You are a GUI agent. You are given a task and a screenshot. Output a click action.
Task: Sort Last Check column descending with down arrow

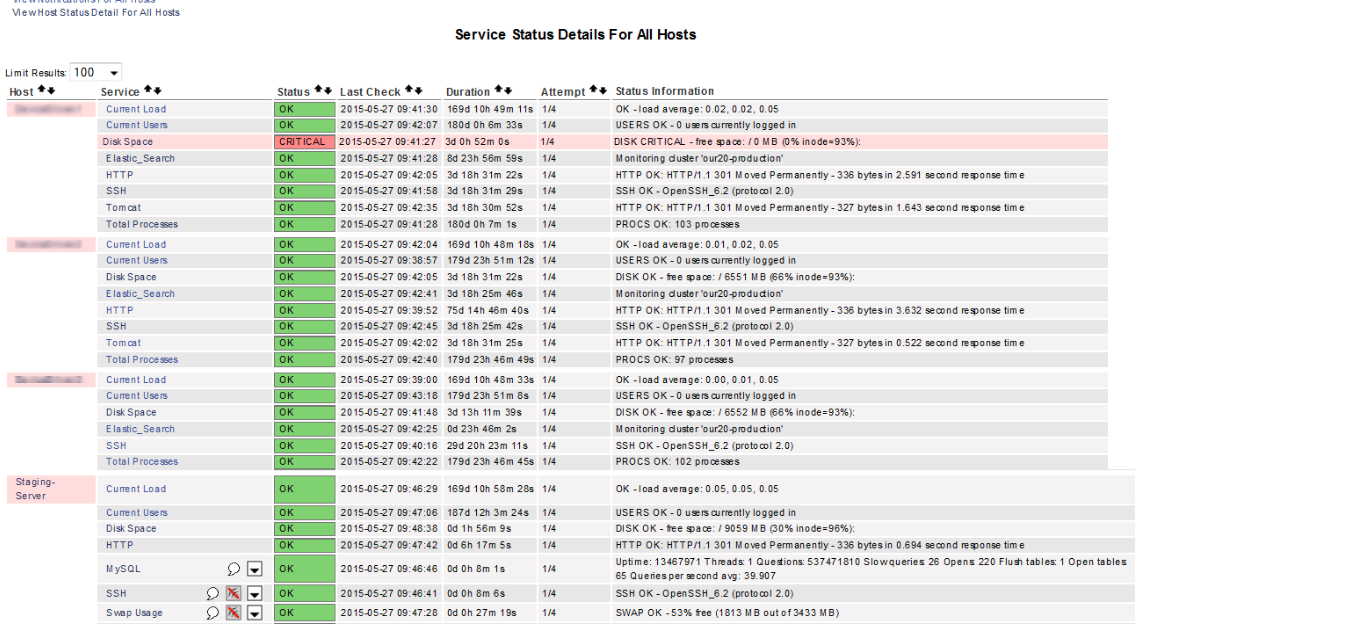(x=419, y=91)
